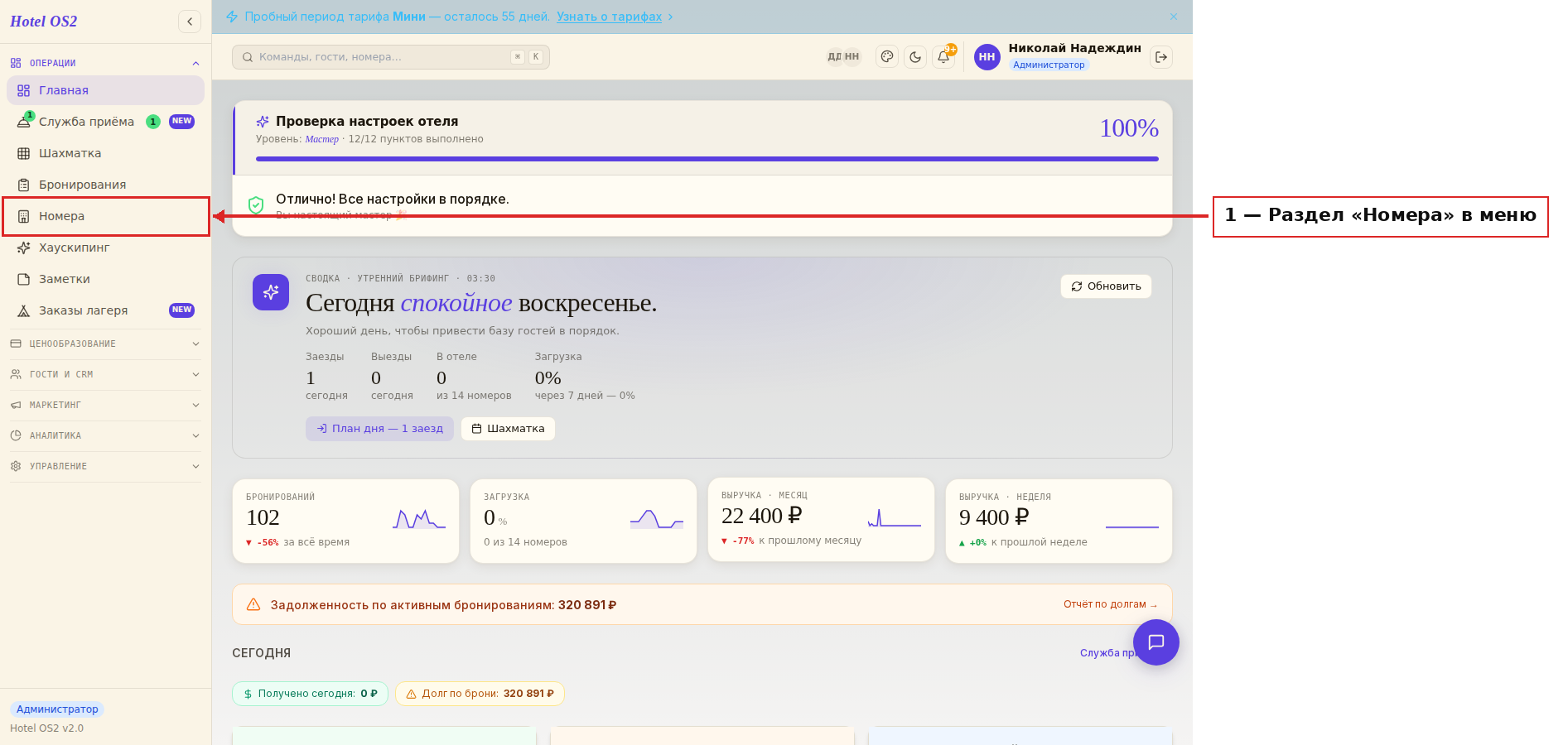The width and height of the screenshot is (1568, 745).
Task: Collapse the sidebar with the chevron button
Action: 190,22
